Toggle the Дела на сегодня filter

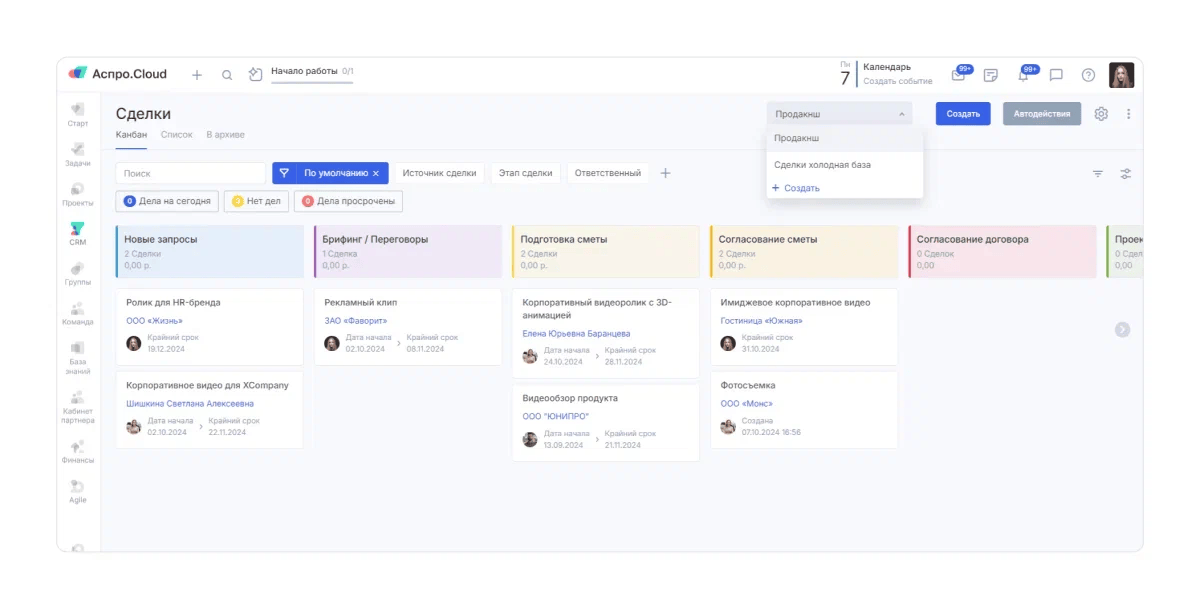click(167, 201)
